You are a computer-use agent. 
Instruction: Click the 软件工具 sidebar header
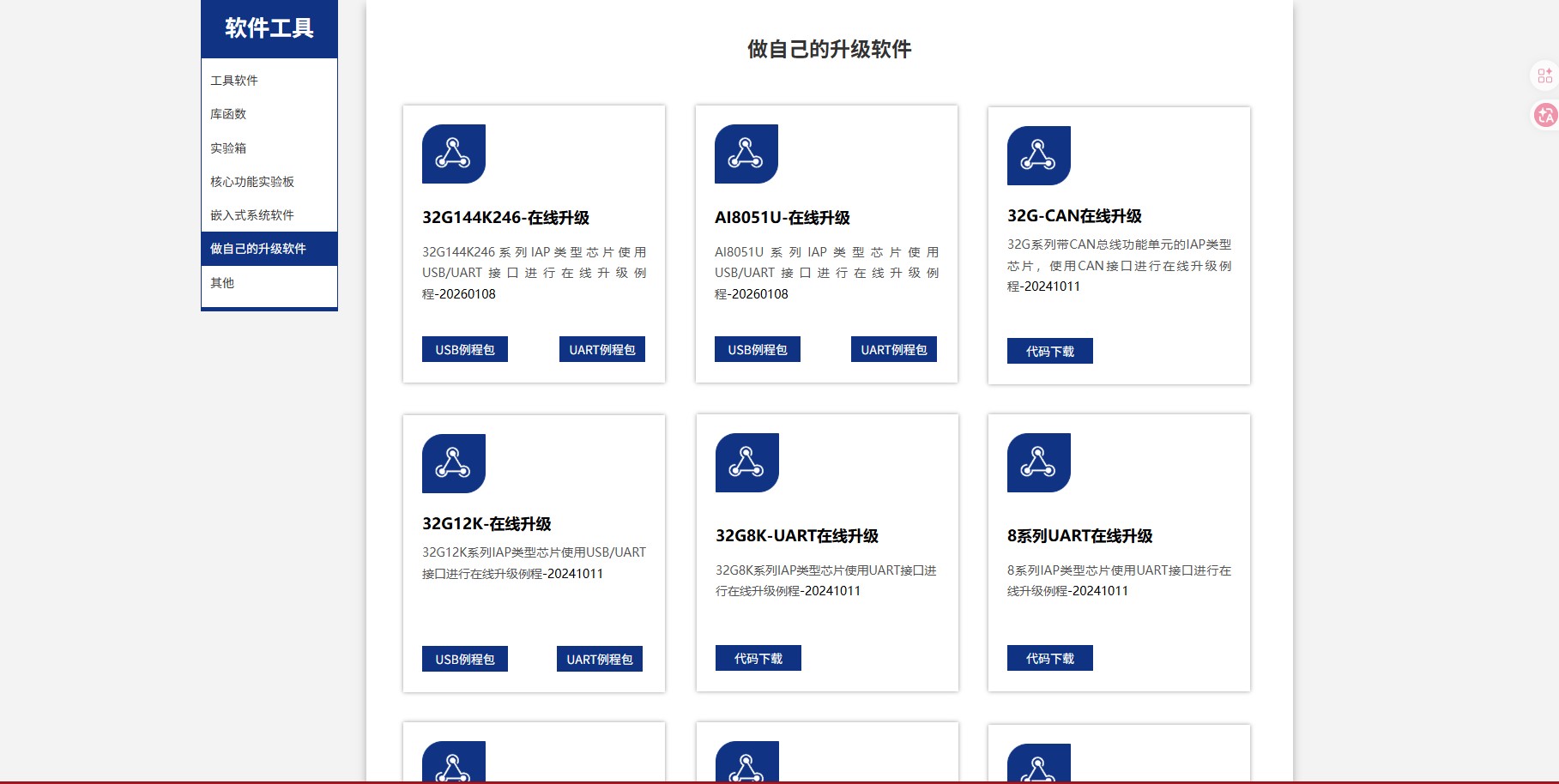tap(269, 28)
